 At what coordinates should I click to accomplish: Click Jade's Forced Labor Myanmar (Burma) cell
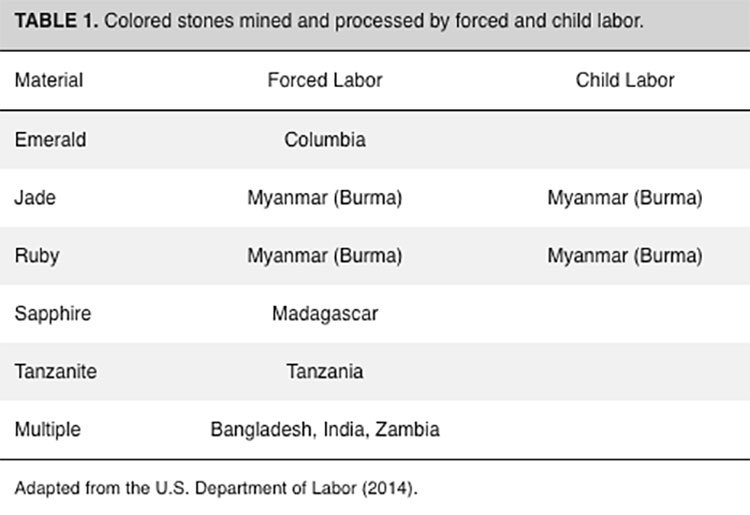(x=325, y=197)
